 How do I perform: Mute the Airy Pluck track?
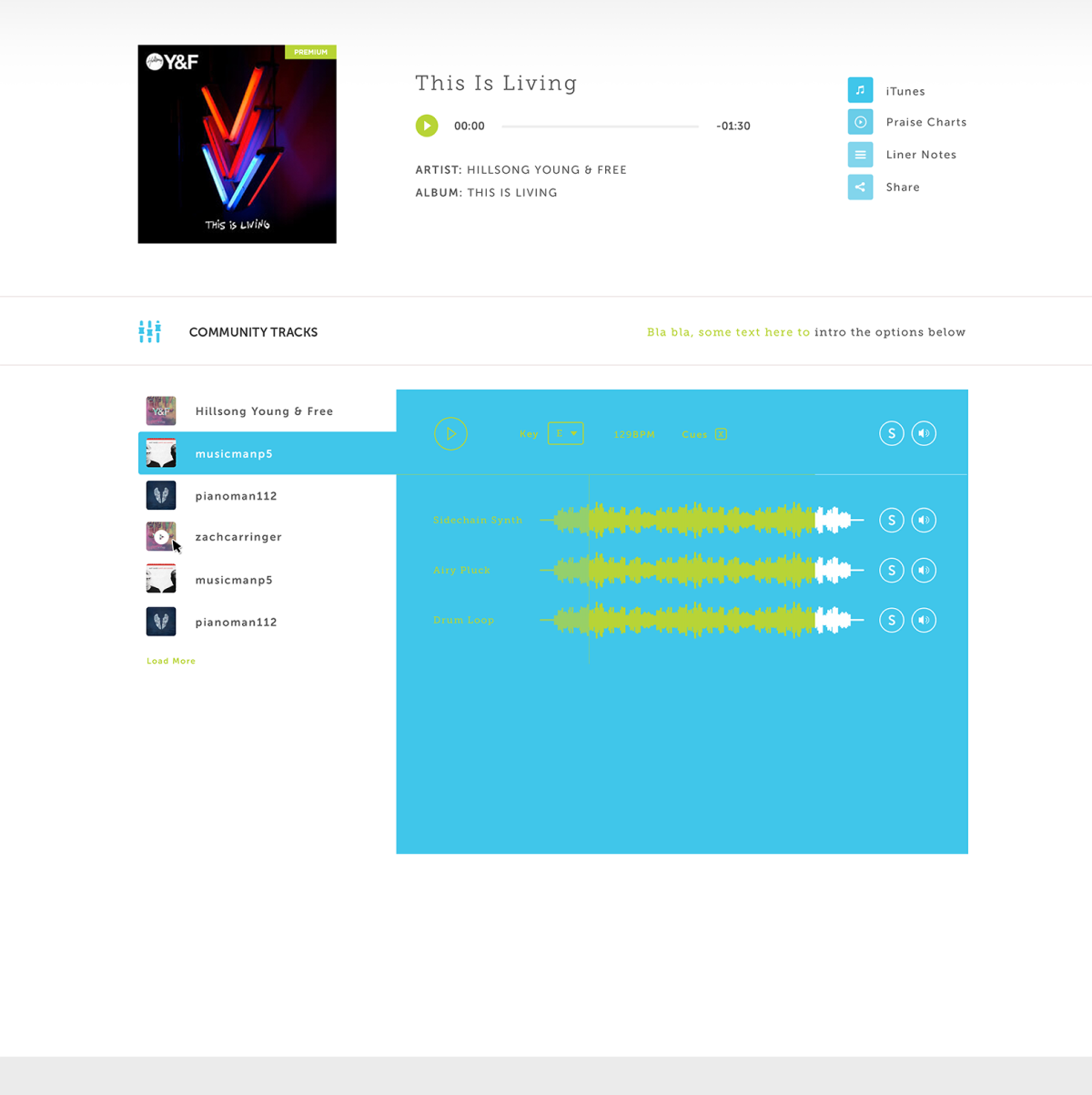924,570
